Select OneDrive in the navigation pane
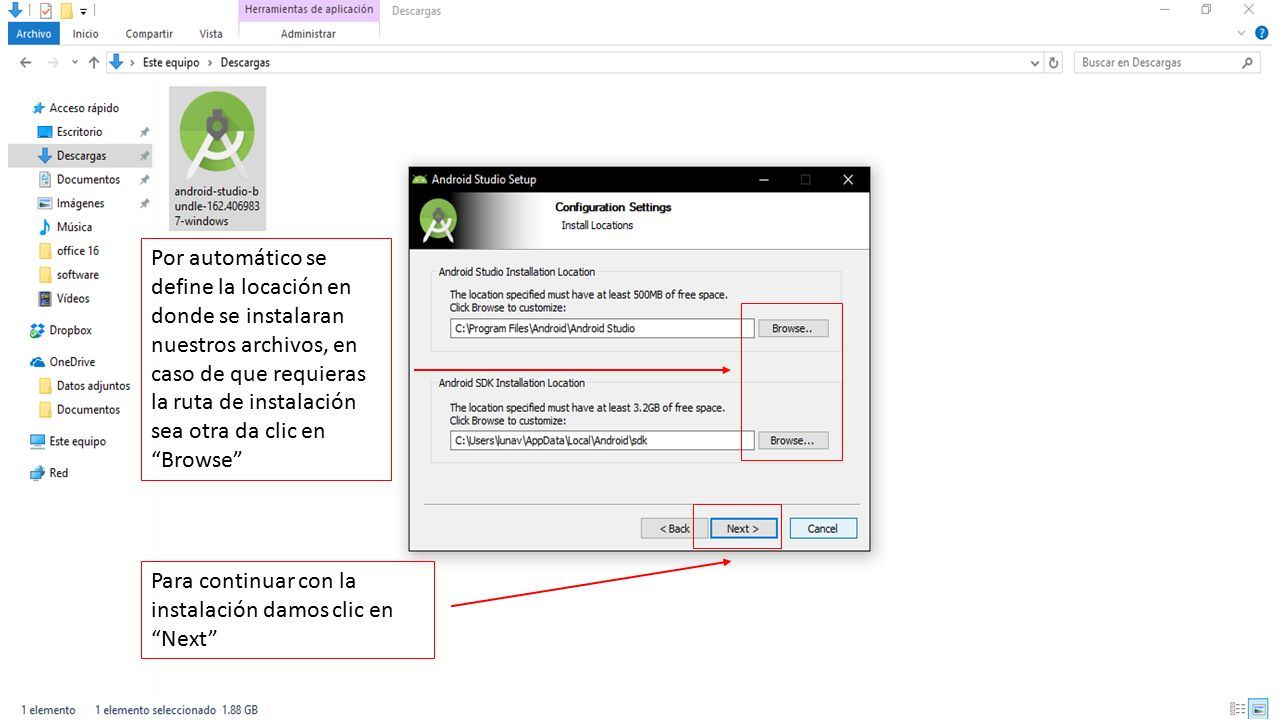The height and width of the screenshot is (720, 1280). coord(72,362)
